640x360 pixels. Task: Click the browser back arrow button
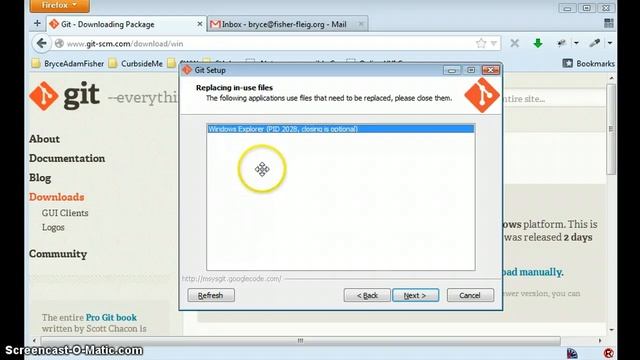pos(41,43)
